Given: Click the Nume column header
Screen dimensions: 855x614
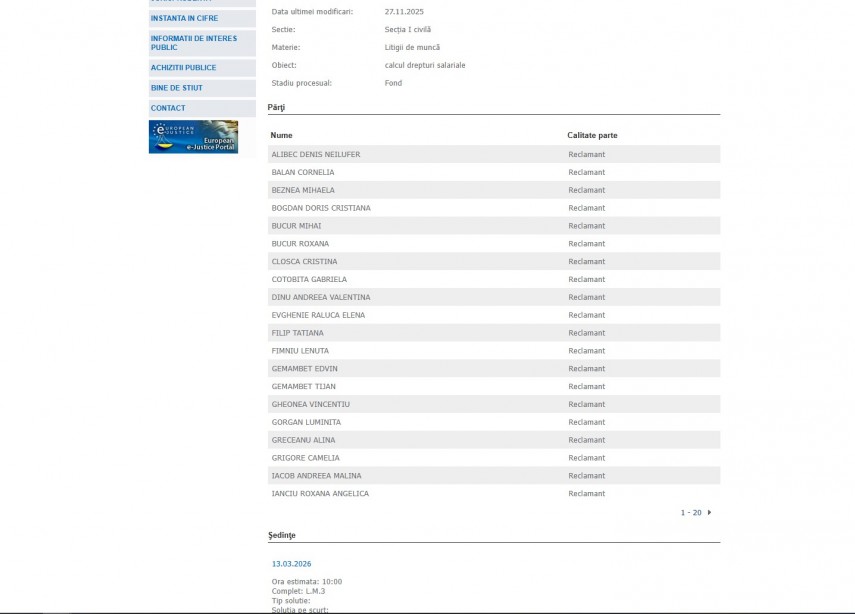Looking at the screenshot, I should tap(281, 135).
